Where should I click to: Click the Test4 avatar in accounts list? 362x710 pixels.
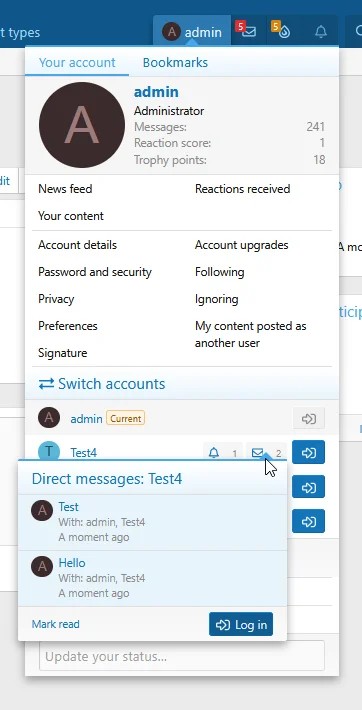(x=49, y=452)
